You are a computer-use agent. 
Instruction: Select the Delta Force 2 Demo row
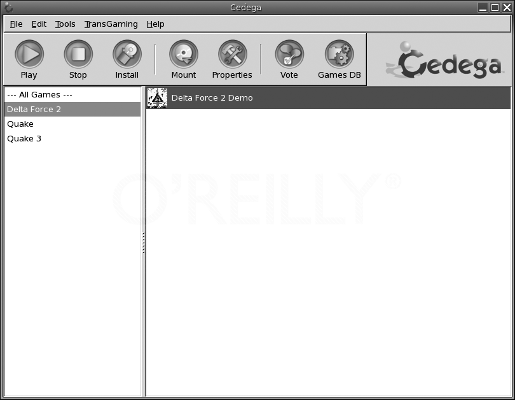click(328, 98)
